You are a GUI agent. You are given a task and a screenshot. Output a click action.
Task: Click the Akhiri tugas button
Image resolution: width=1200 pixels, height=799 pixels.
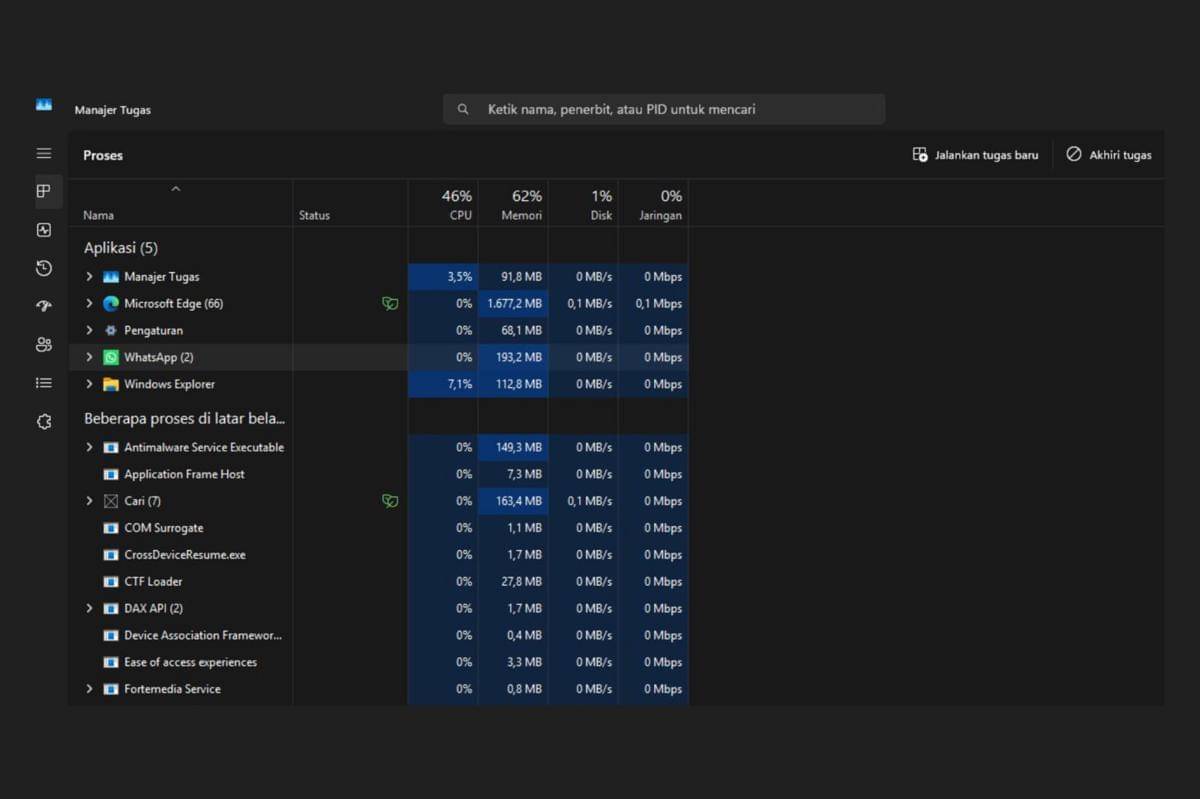[1108, 155]
